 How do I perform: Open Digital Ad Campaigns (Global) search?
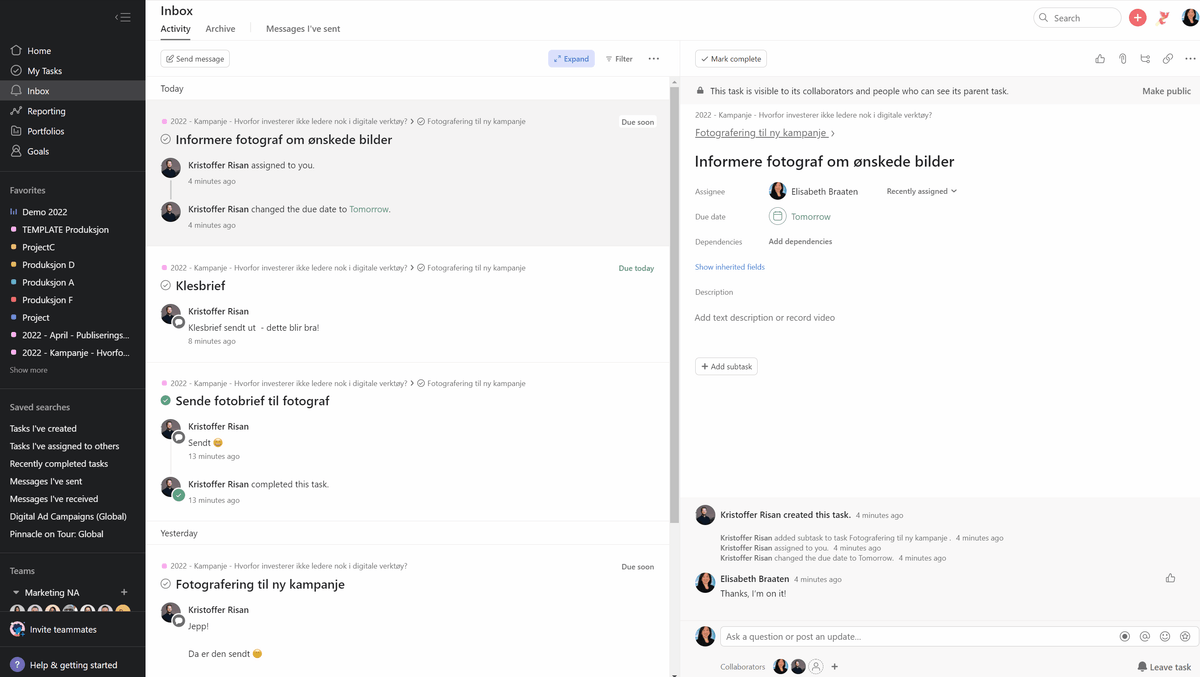[68, 517]
